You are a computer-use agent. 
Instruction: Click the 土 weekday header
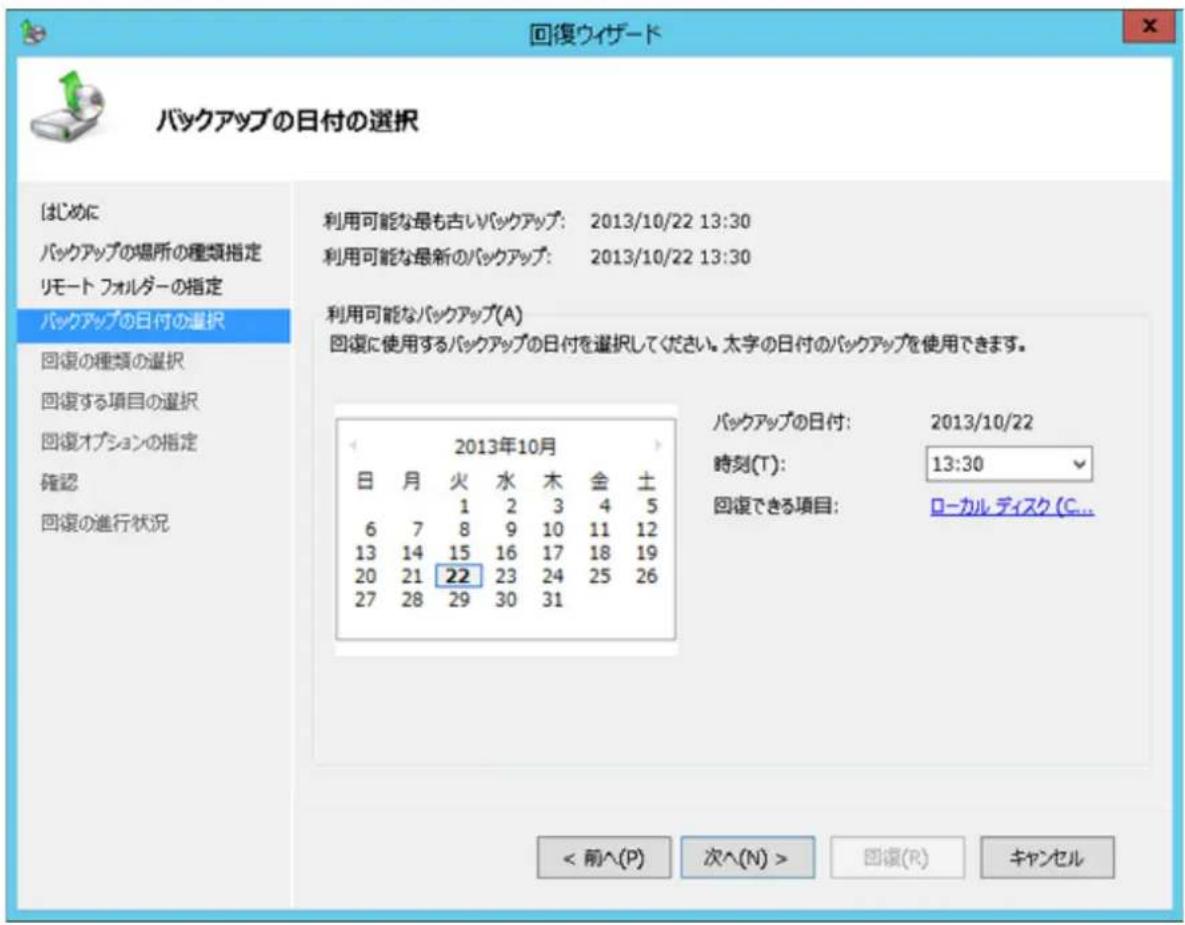tap(646, 481)
